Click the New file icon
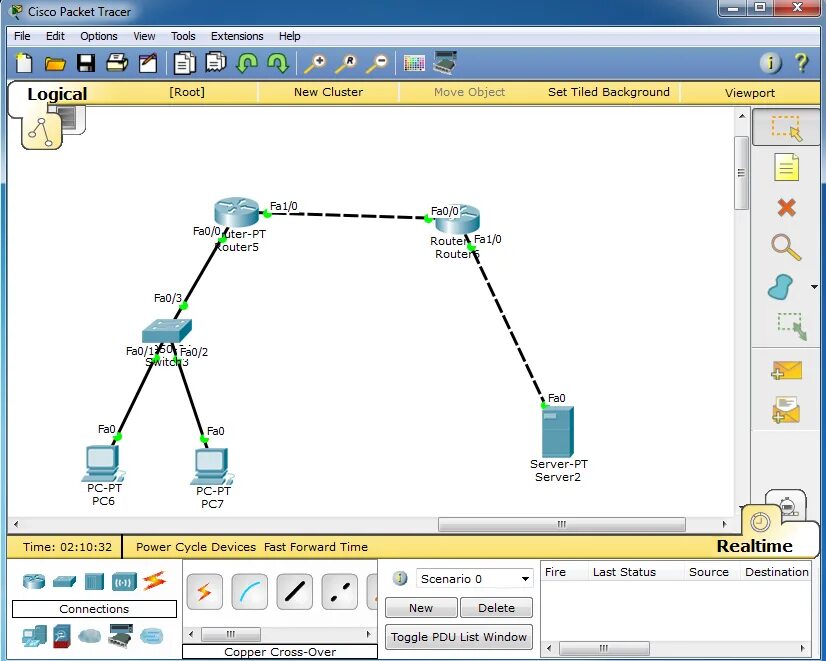Viewport: 826px width, 661px height. point(24,63)
